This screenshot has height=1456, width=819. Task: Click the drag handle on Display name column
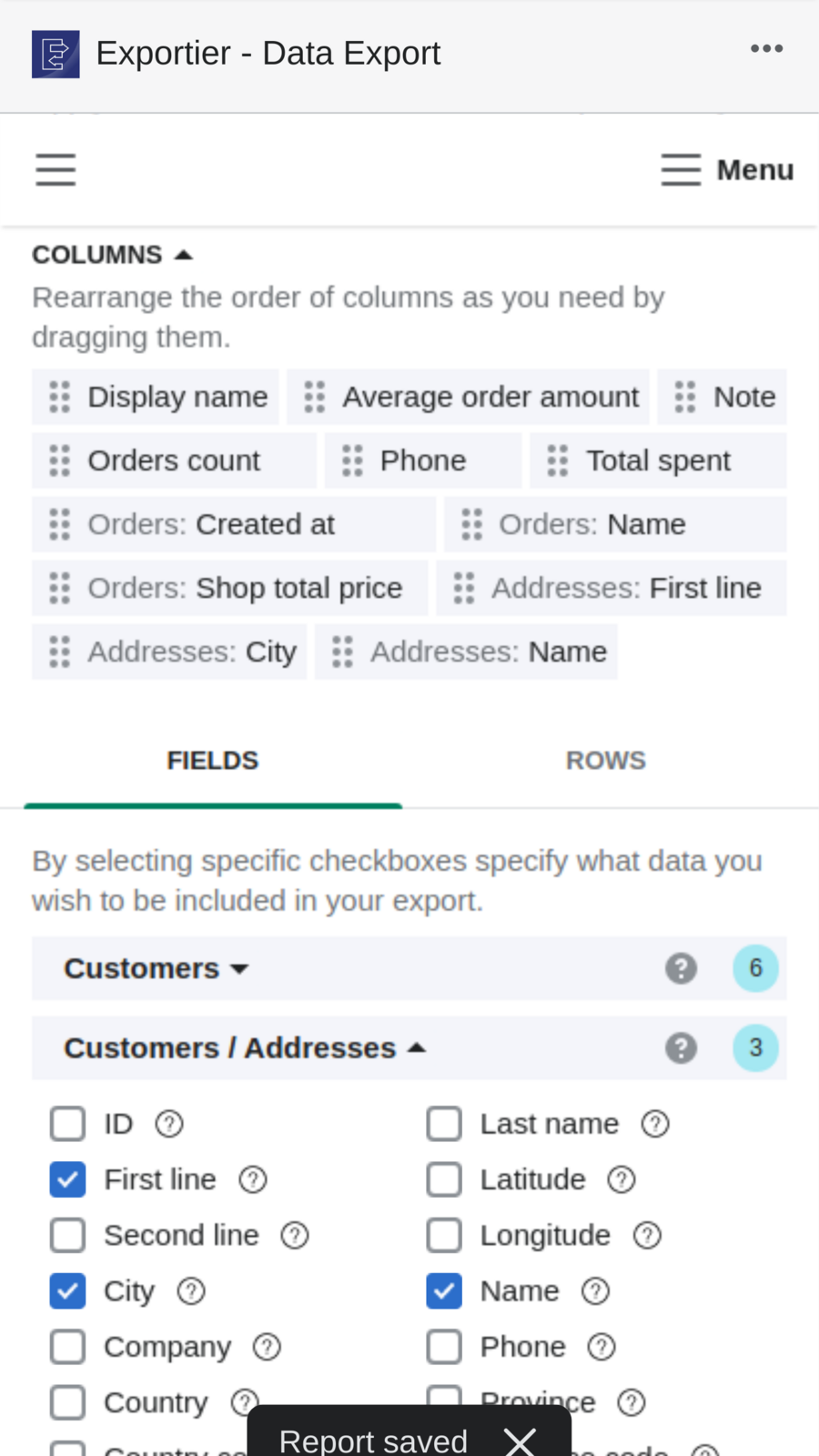(x=60, y=397)
